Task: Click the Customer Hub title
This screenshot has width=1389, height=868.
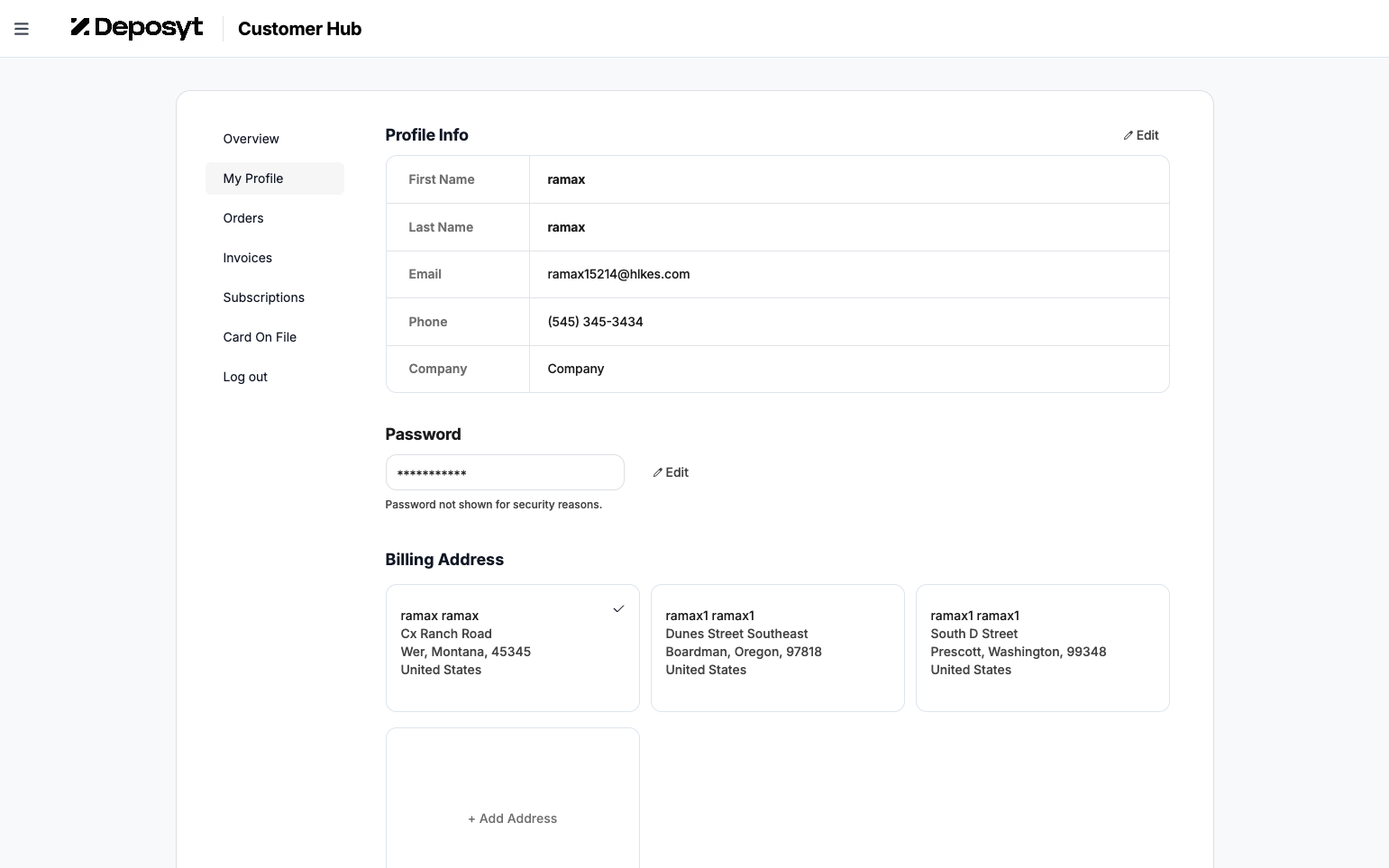Action: [x=299, y=29]
